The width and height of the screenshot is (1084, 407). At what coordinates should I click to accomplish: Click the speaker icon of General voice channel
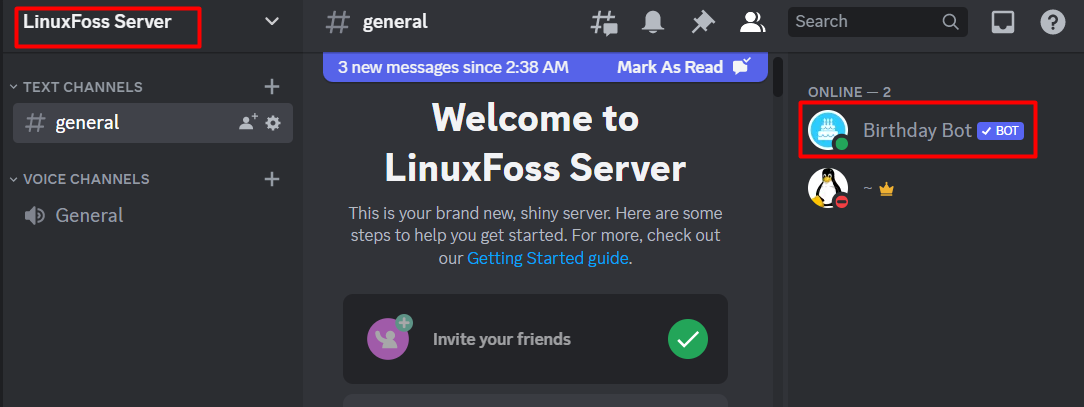point(35,216)
